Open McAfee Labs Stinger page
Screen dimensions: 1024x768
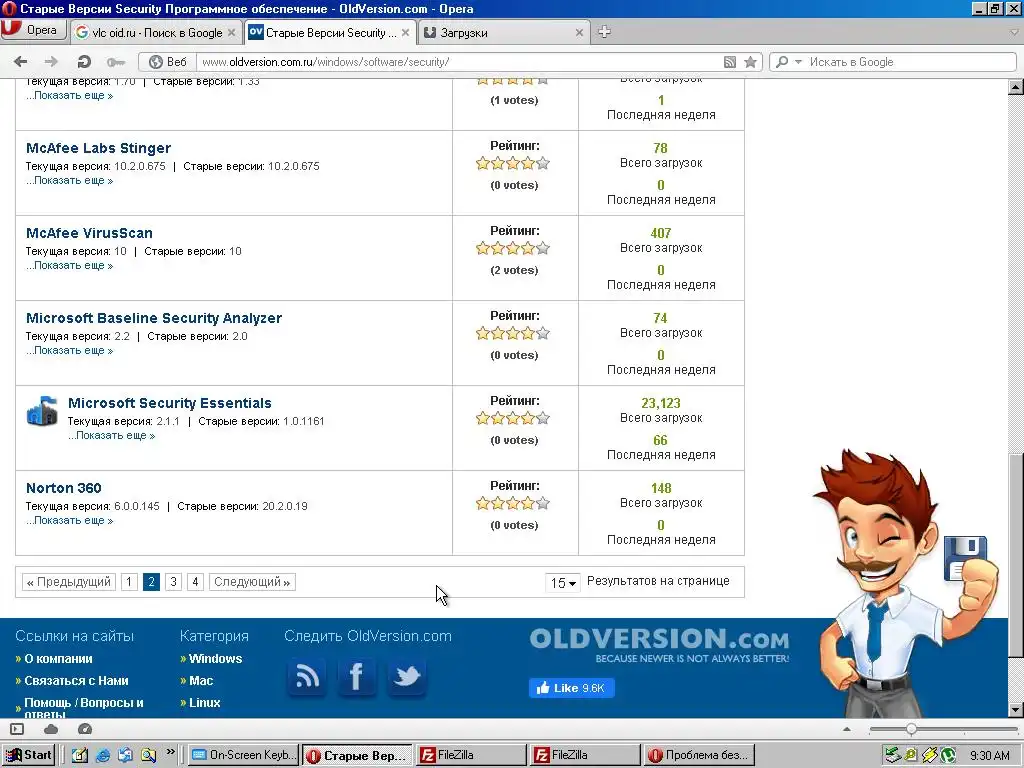pyautogui.click(x=99, y=148)
